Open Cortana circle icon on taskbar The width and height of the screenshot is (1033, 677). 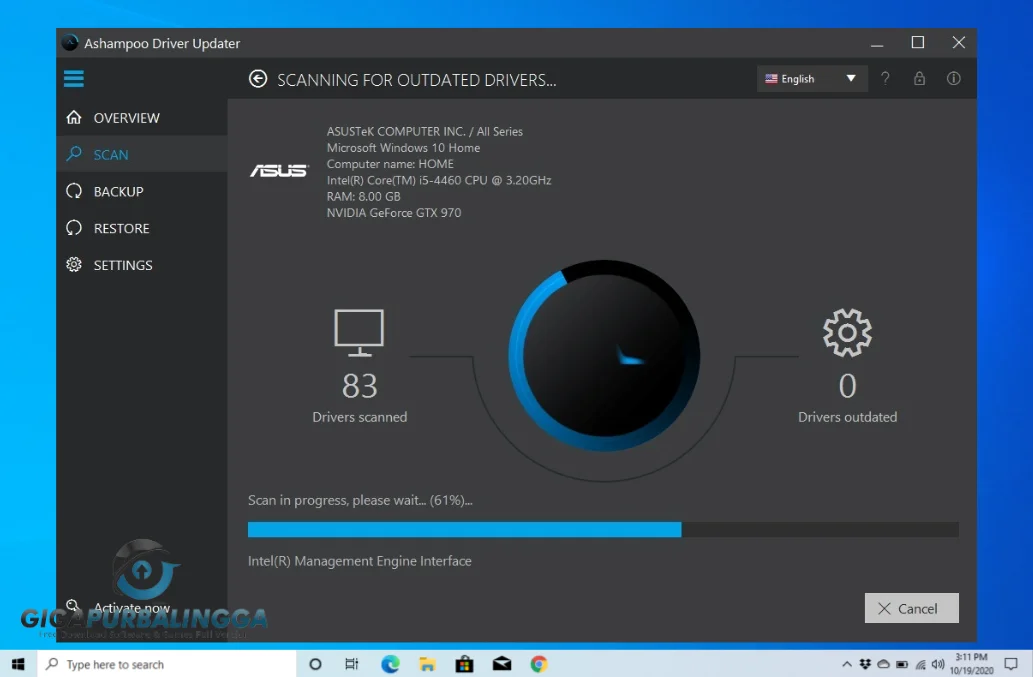pos(315,664)
